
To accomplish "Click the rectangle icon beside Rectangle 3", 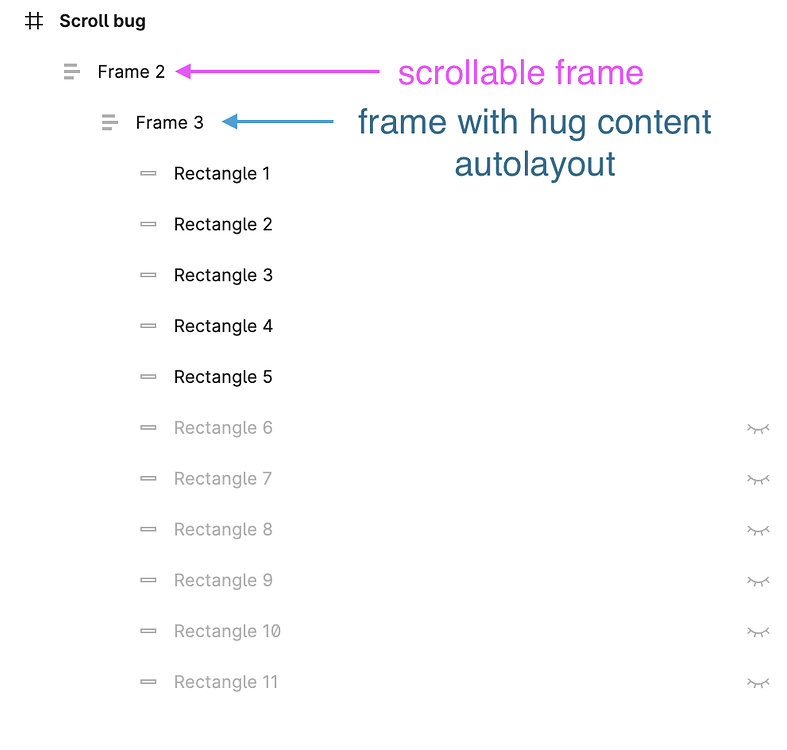I will [148, 275].
